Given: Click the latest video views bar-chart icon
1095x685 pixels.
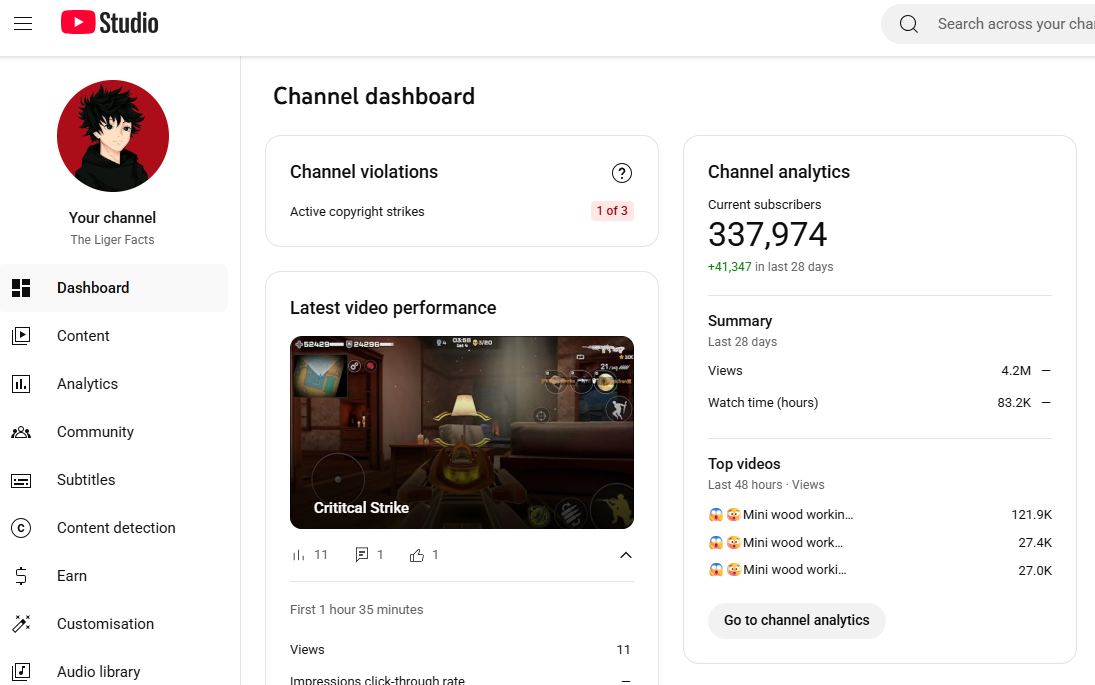Looking at the screenshot, I should tap(298, 555).
